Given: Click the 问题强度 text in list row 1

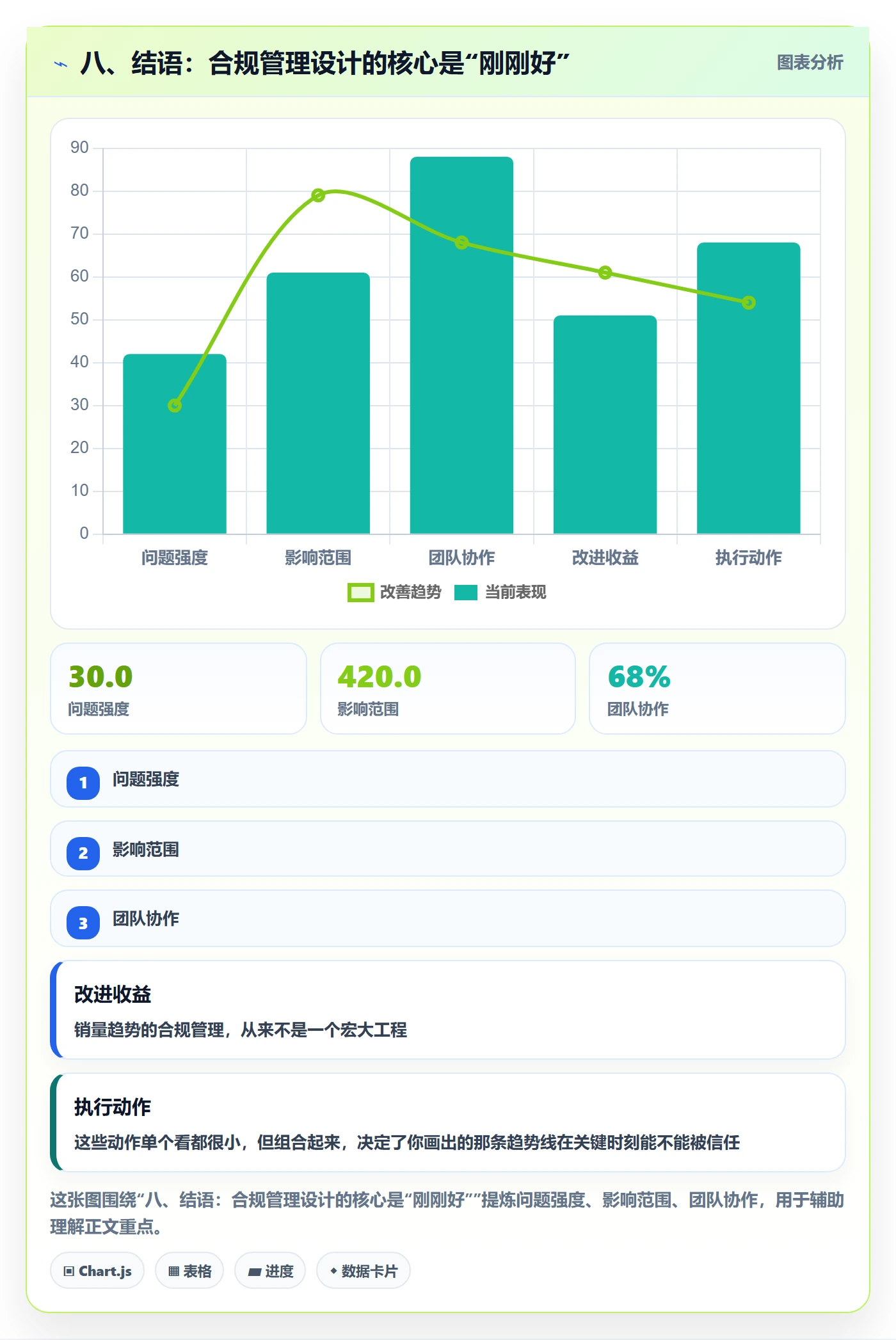Looking at the screenshot, I should point(146,779).
